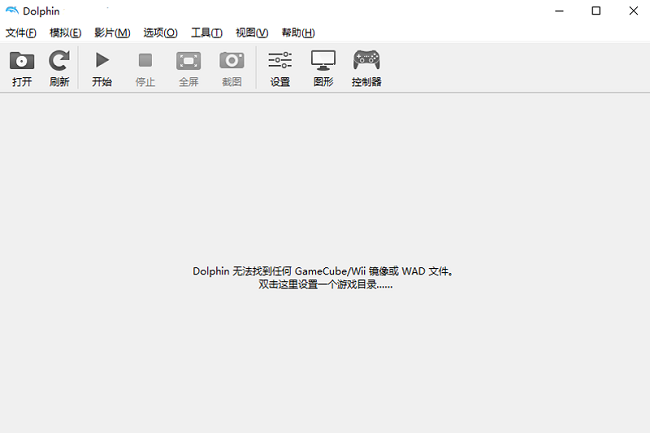Toggle Fullscreen (全屏) from the toolbar

pos(188,62)
